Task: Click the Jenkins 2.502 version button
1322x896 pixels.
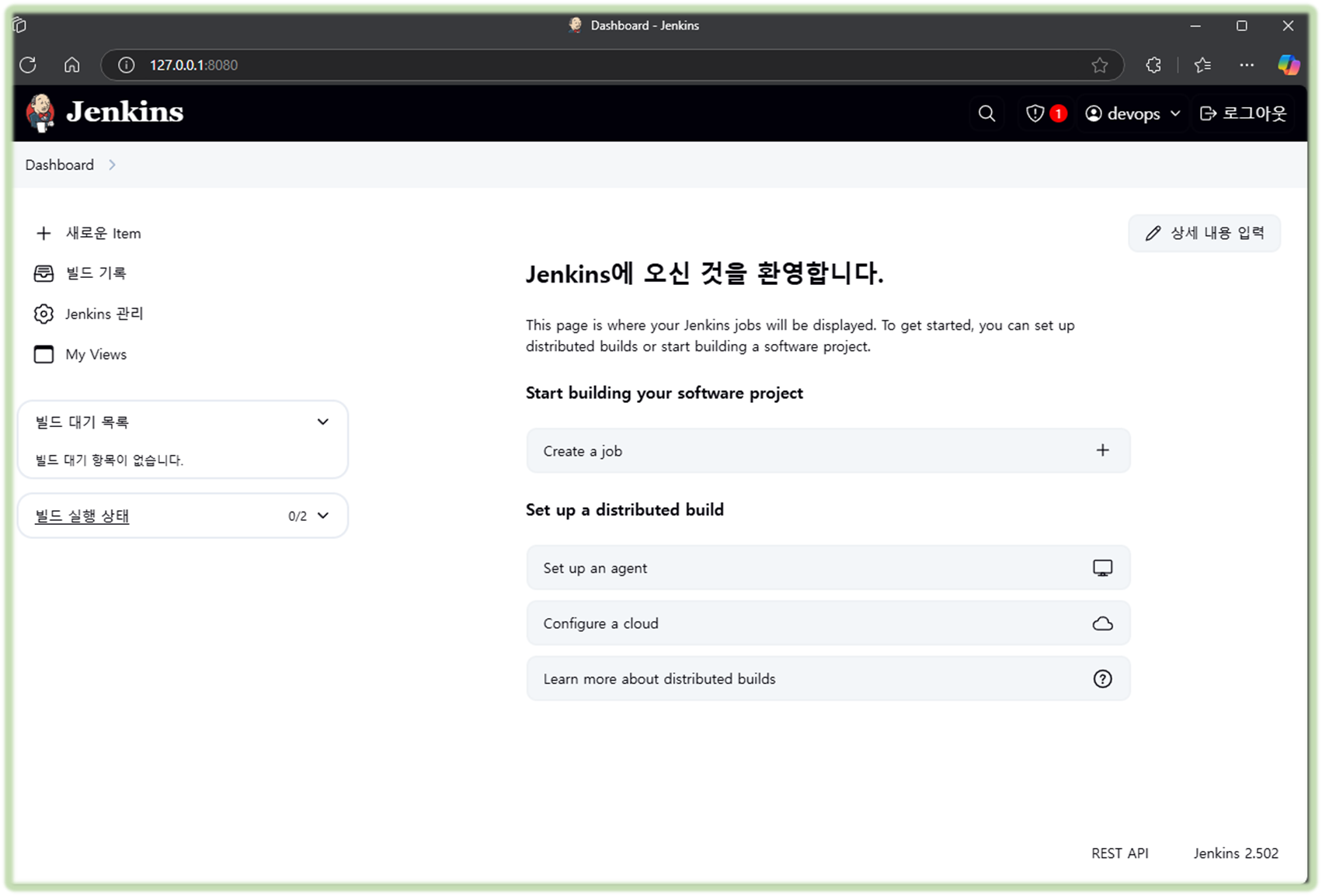Action: click(1236, 853)
